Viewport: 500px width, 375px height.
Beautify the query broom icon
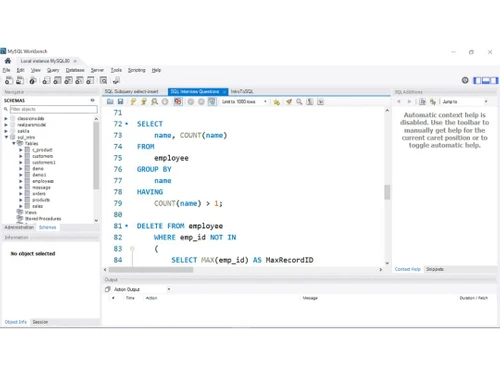point(289,102)
